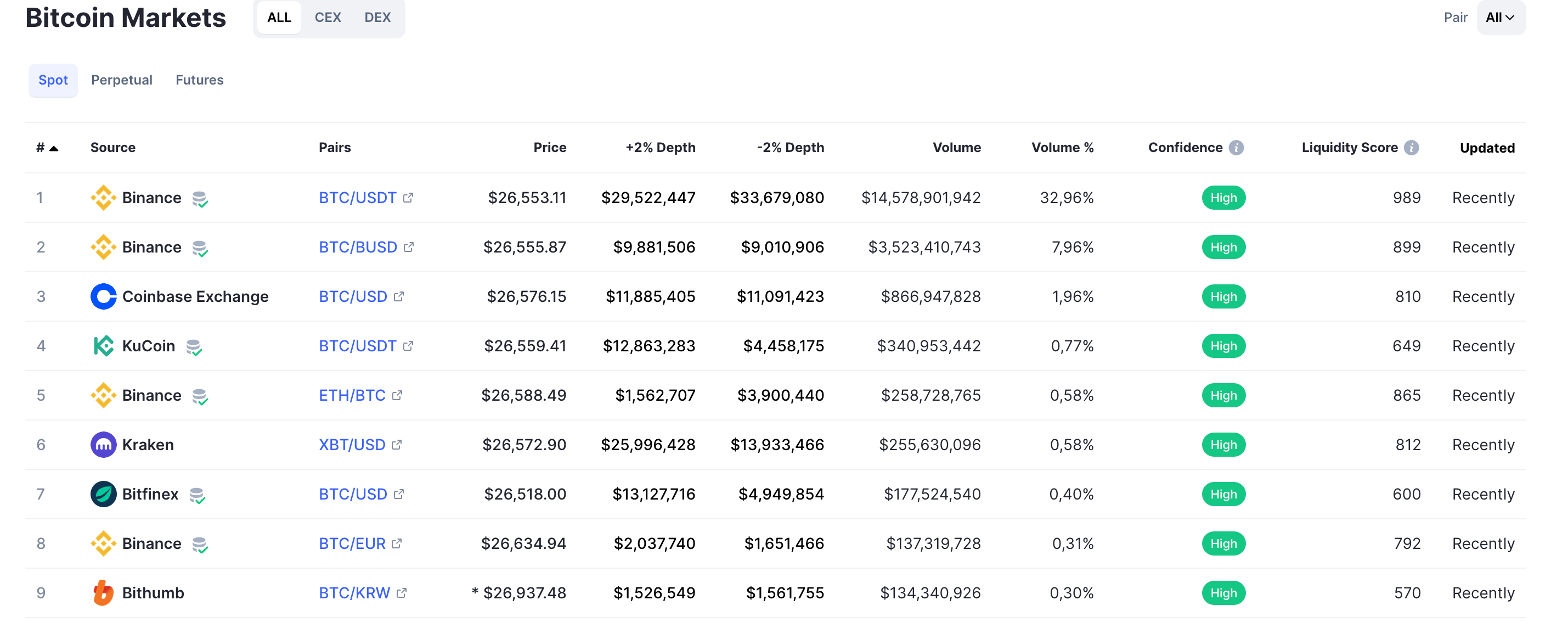Open the Futures tab
The height and width of the screenshot is (628, 1568).
[200, 80]
